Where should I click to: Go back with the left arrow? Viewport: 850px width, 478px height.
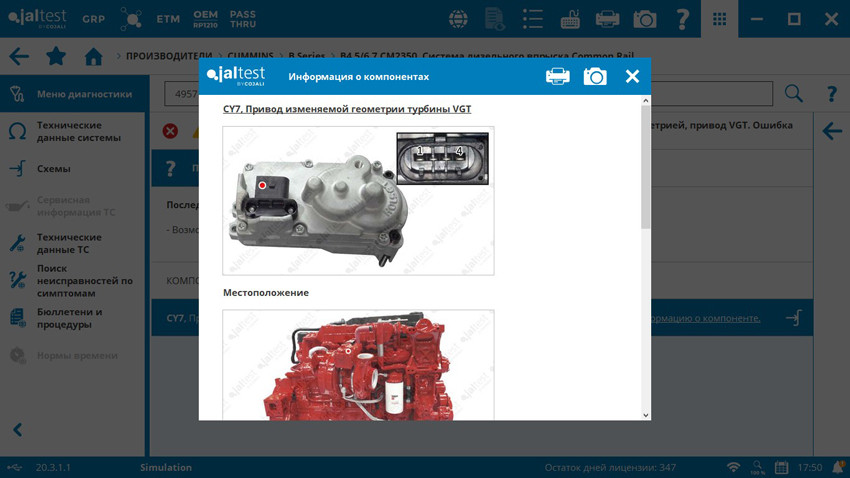tap(19, 56)
